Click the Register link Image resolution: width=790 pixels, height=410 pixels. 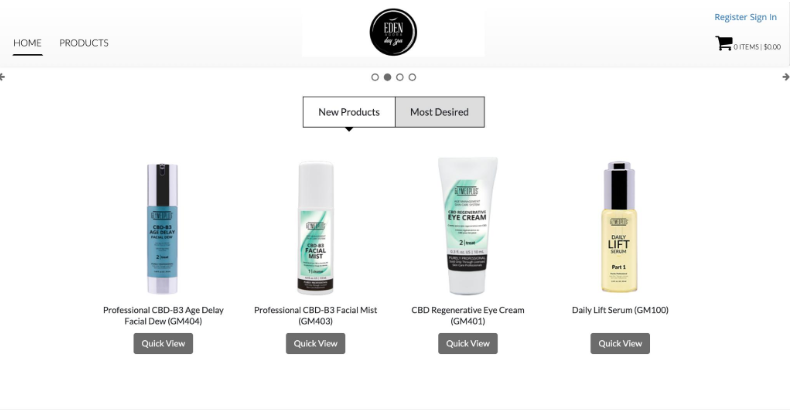point(731,17)
